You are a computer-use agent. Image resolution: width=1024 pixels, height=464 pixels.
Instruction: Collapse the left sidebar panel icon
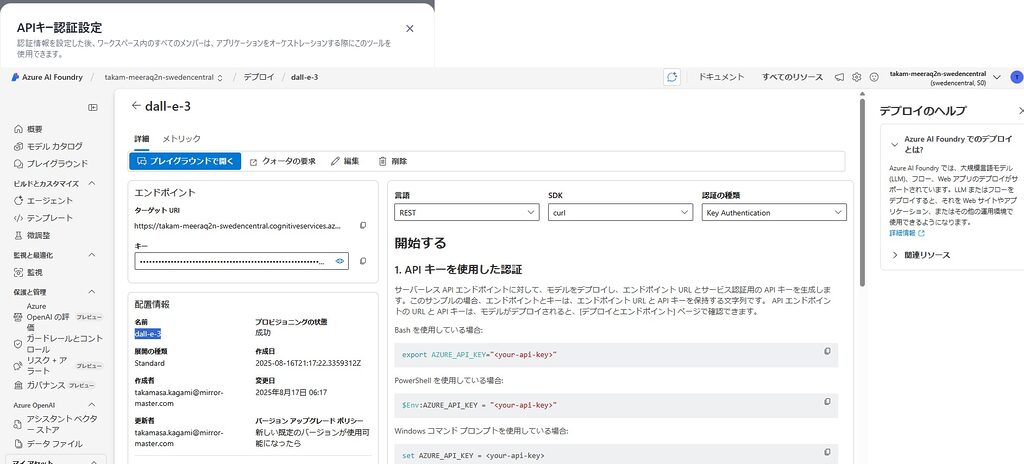point(93,107)
